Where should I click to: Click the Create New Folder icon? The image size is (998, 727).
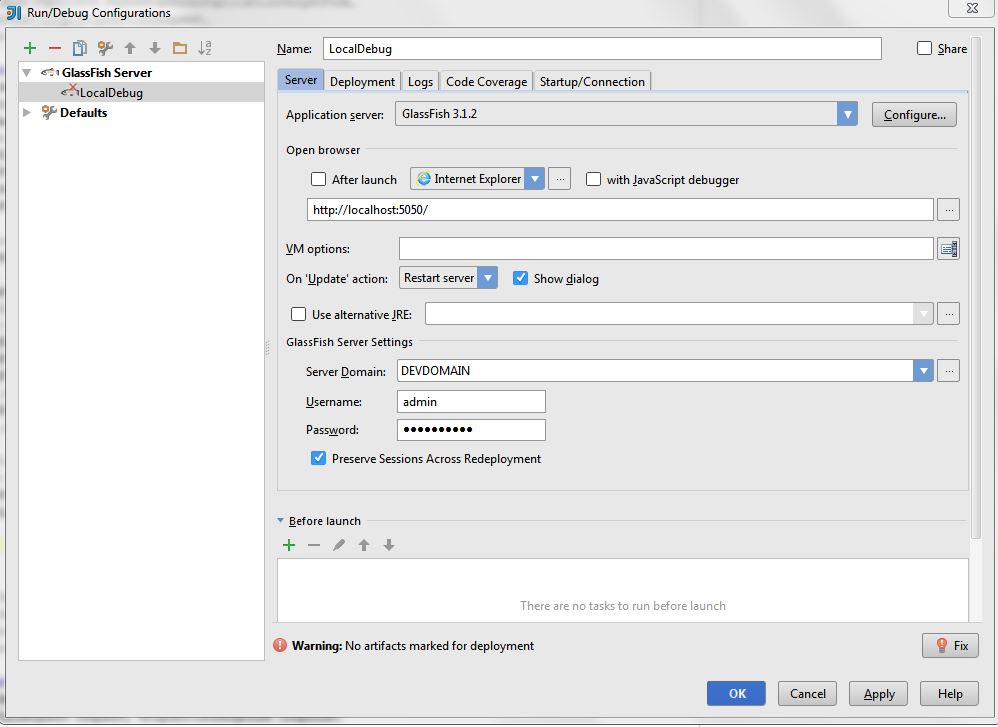[180, 48]
